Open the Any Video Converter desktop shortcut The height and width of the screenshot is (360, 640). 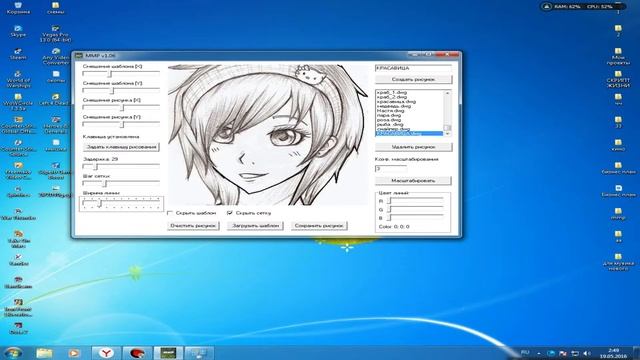(56, 56)
